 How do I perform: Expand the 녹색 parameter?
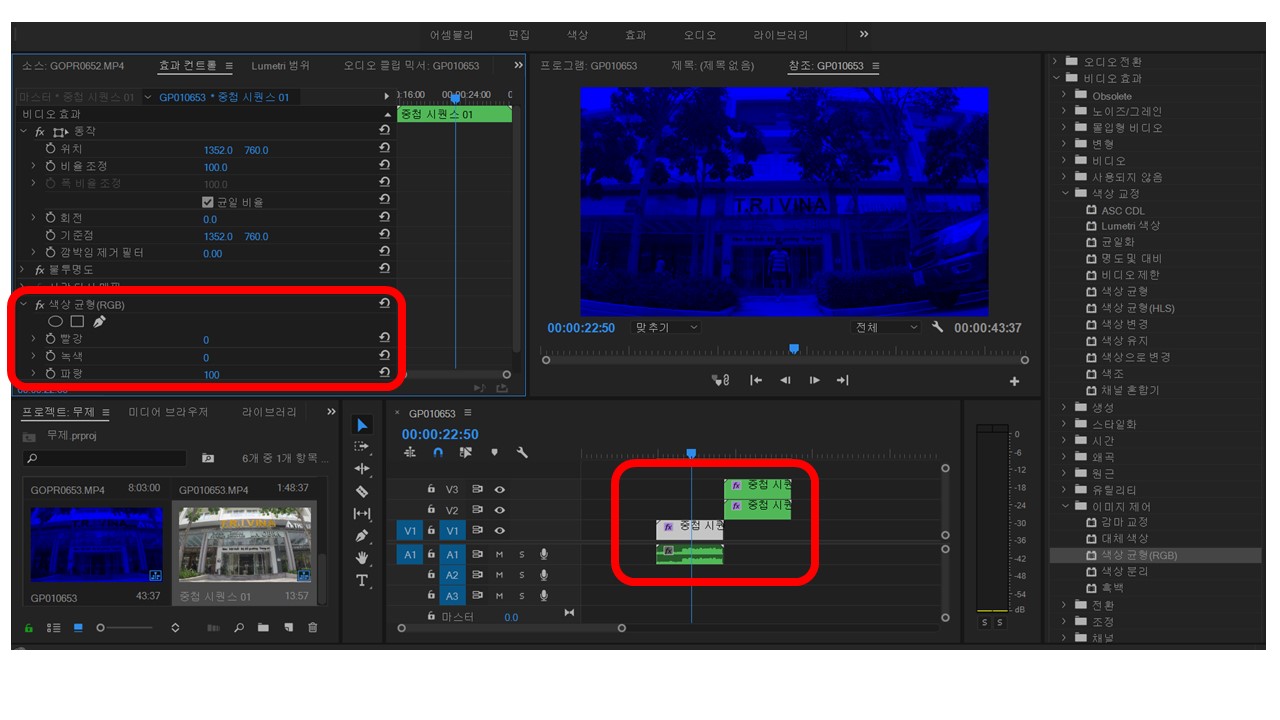click(34, 356)
